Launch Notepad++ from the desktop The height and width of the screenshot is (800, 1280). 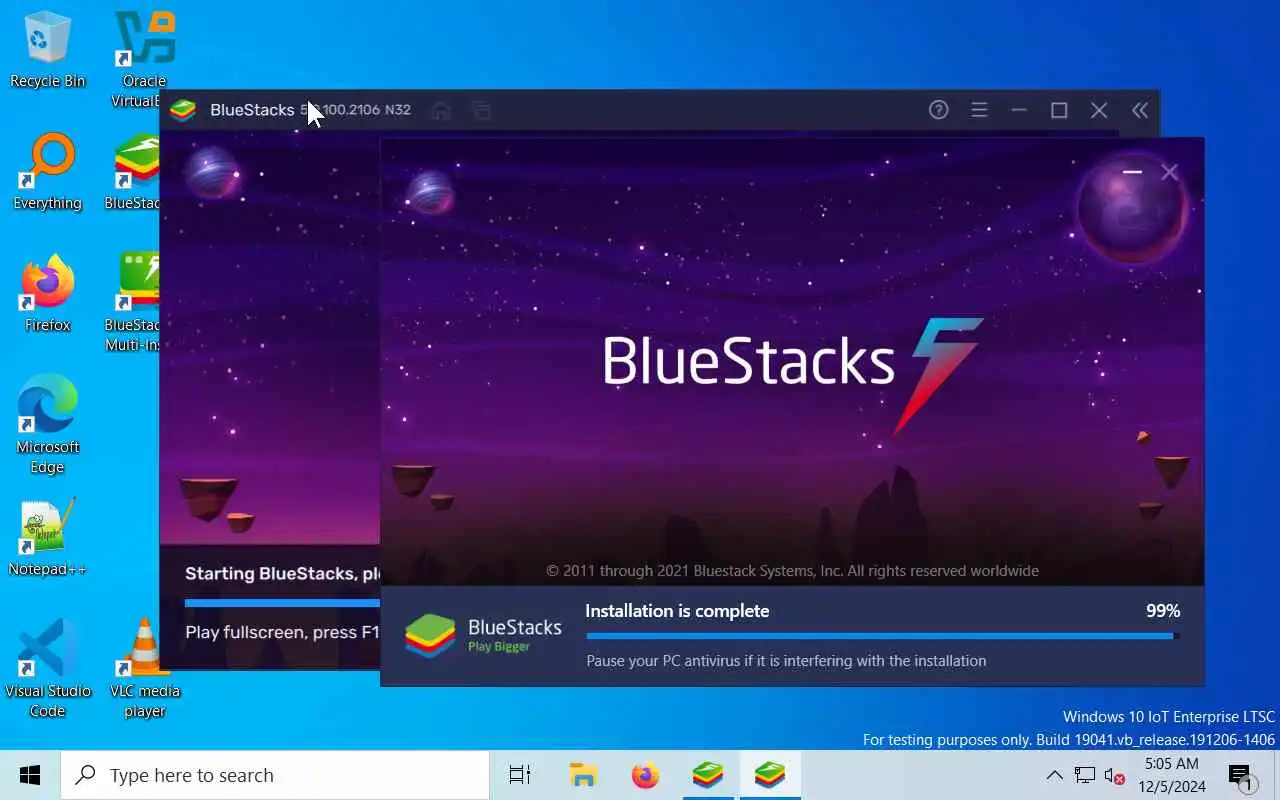pyautogui.click(x=47, y=538)
